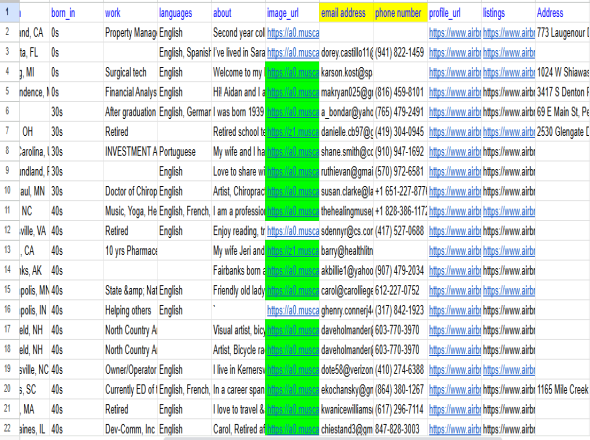This screenshot has width=590, height=440.
Task: Select 1165 Mile Creek address cell
Action: tap(563, 390)
